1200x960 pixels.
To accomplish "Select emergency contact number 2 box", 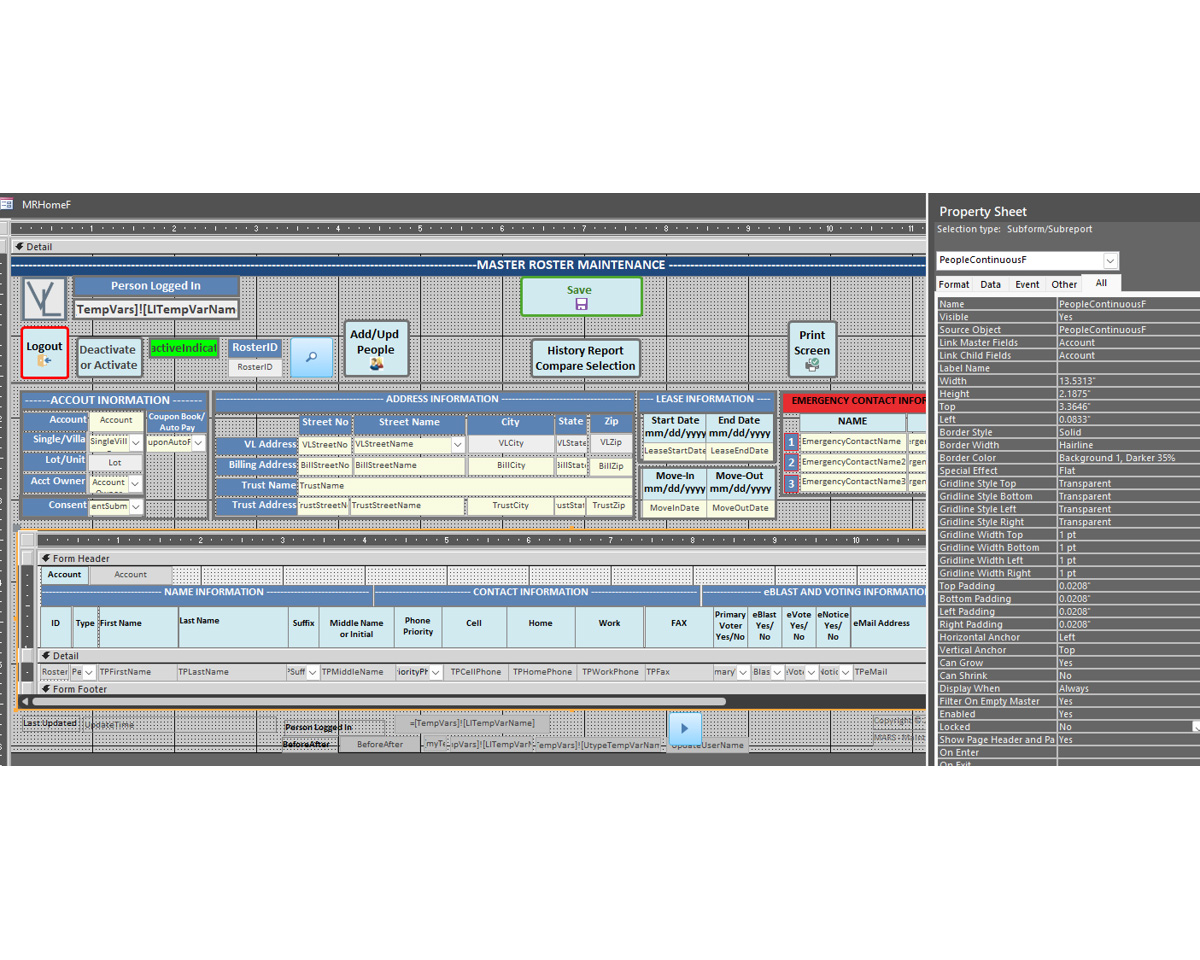I will pyautogui.click(x=791, y=462).
